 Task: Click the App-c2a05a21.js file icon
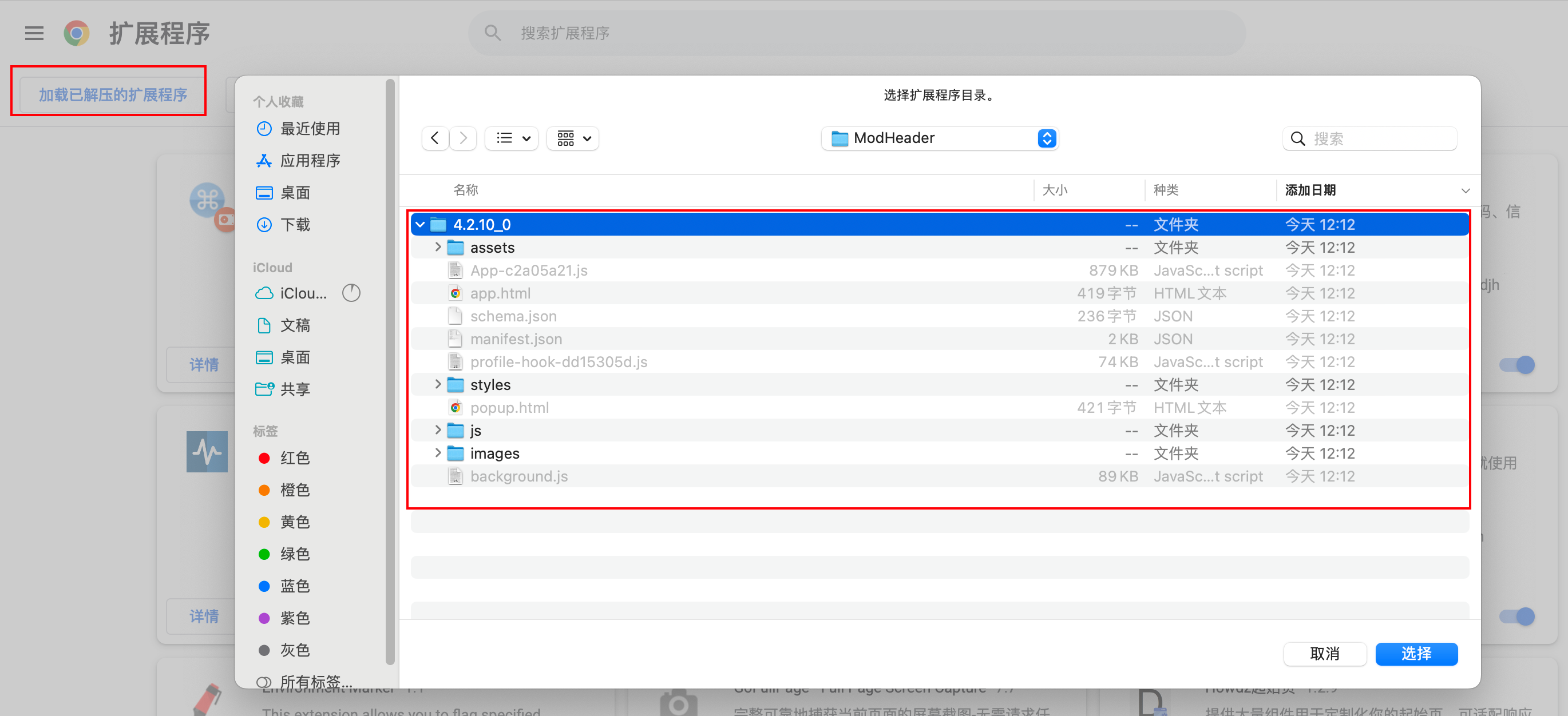[x=456, y=270]
